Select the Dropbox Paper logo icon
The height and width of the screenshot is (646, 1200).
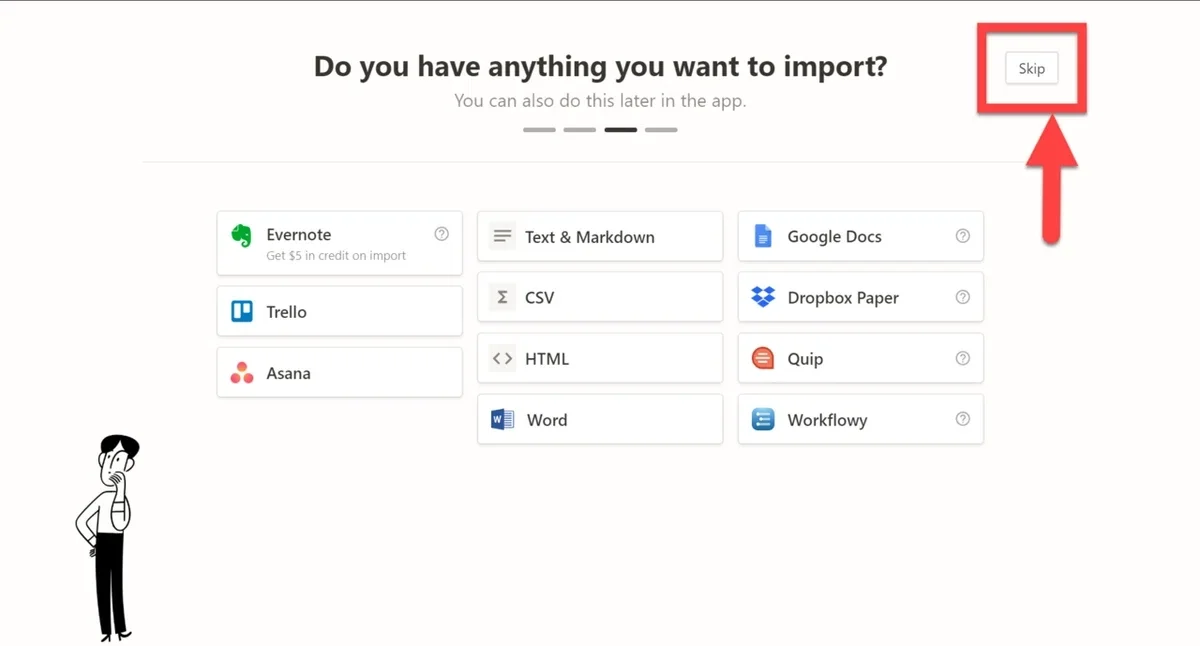click(763, 297)
